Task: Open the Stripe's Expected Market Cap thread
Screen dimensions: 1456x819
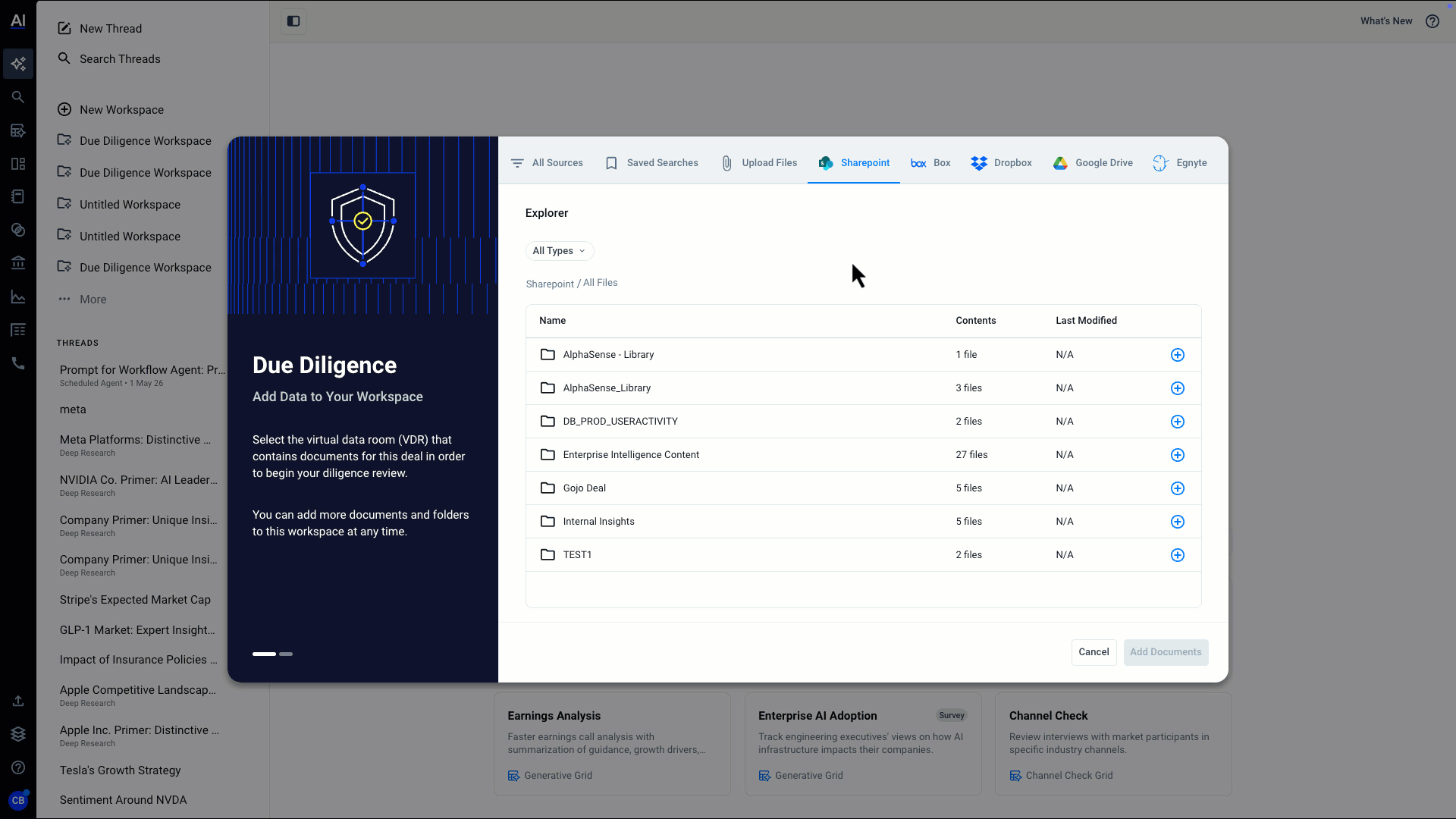Action: pos(135,600)
